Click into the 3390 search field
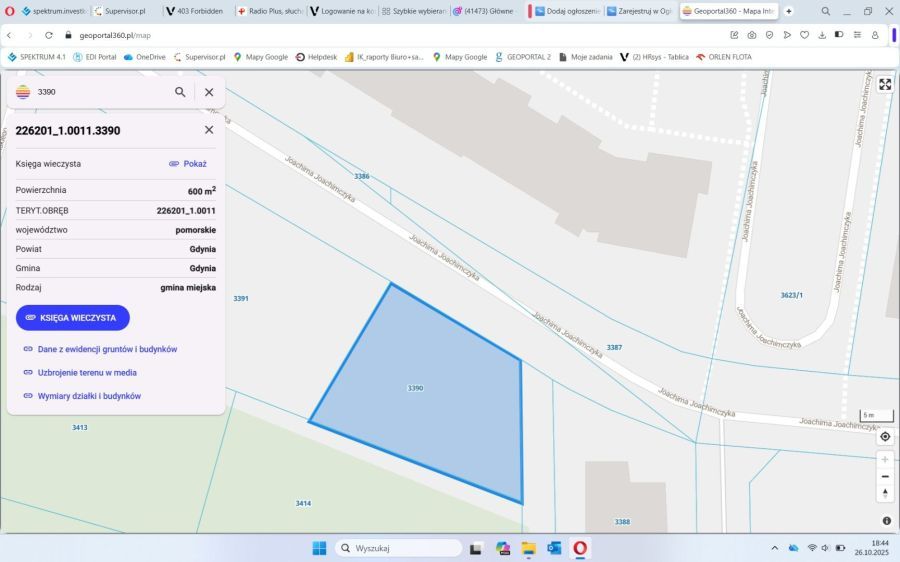This screenshot has width=900, height=562. (103, 92)
